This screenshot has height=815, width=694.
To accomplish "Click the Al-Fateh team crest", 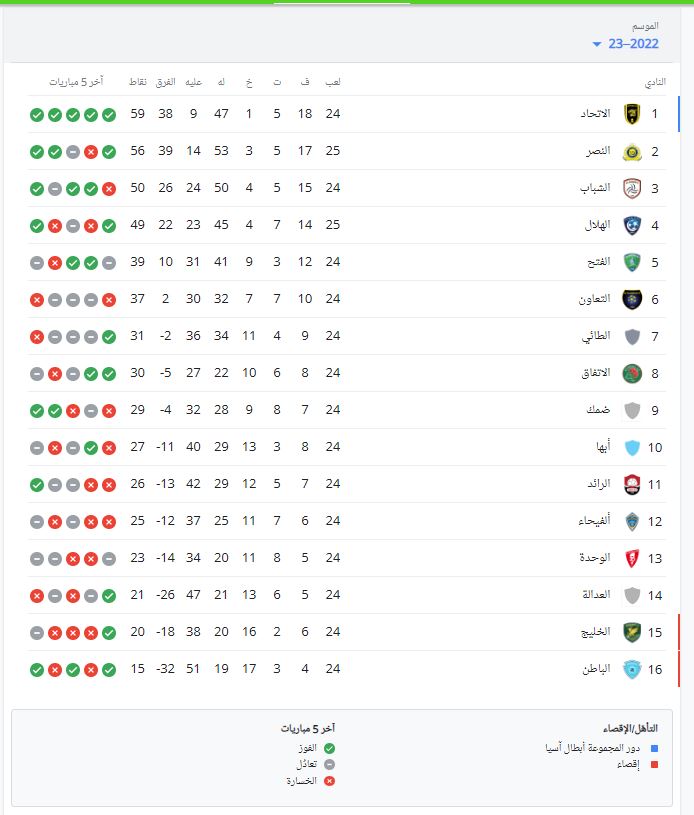I will click(x=631, y=262).
